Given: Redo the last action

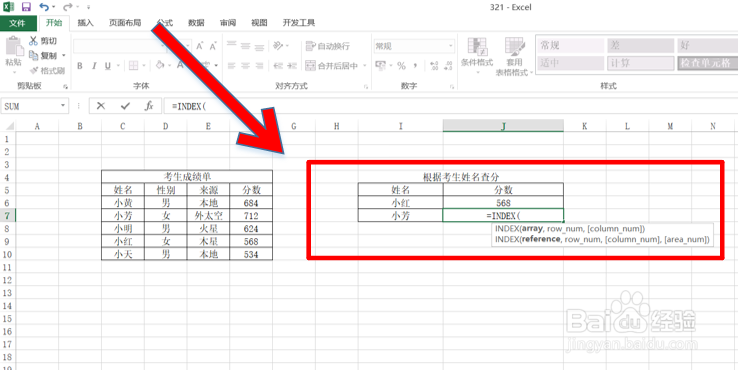Looking at the screenshot, I should (67, 7).
